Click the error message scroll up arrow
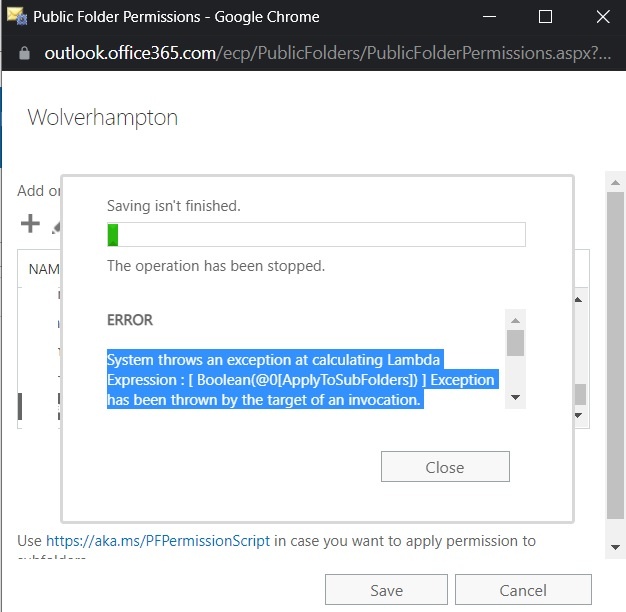The image size is (626, 612). click(515, 321)
